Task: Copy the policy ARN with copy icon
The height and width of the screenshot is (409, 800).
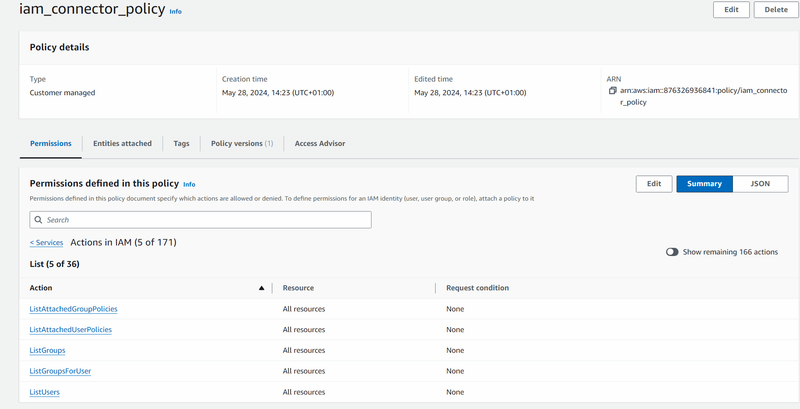Action: [x=612, y=91]
